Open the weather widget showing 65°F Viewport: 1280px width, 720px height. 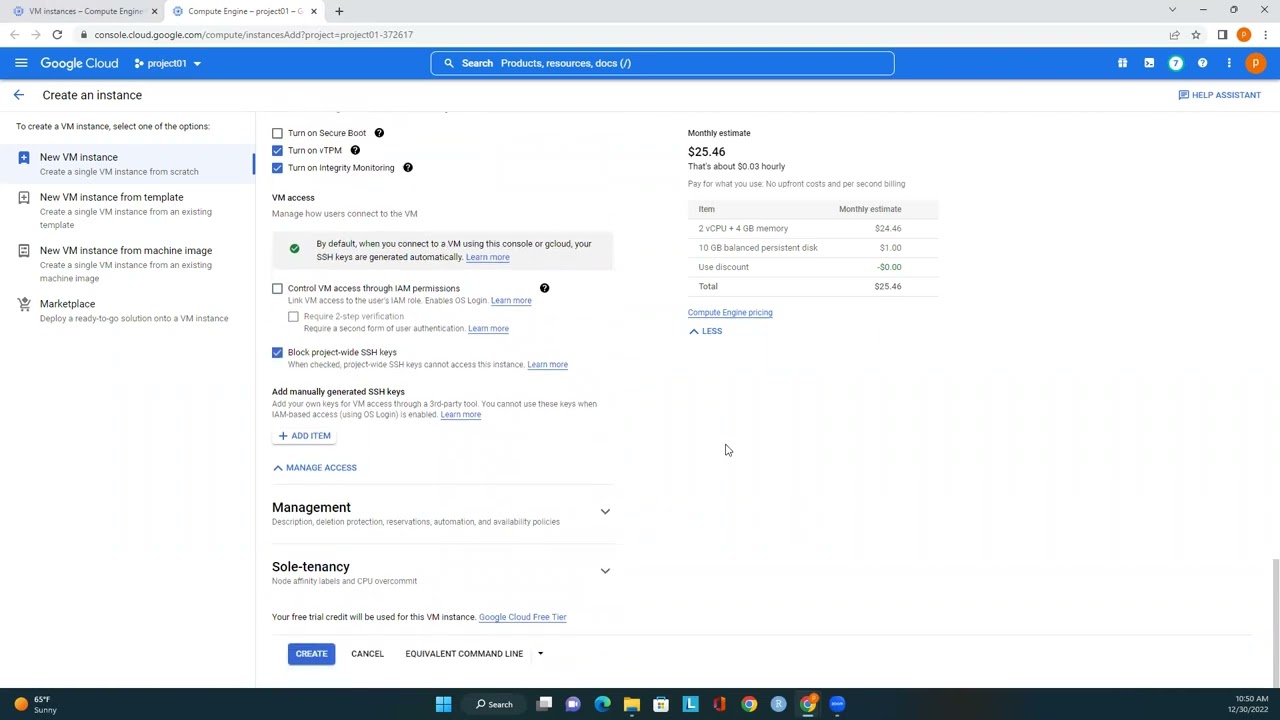(35, 704)
